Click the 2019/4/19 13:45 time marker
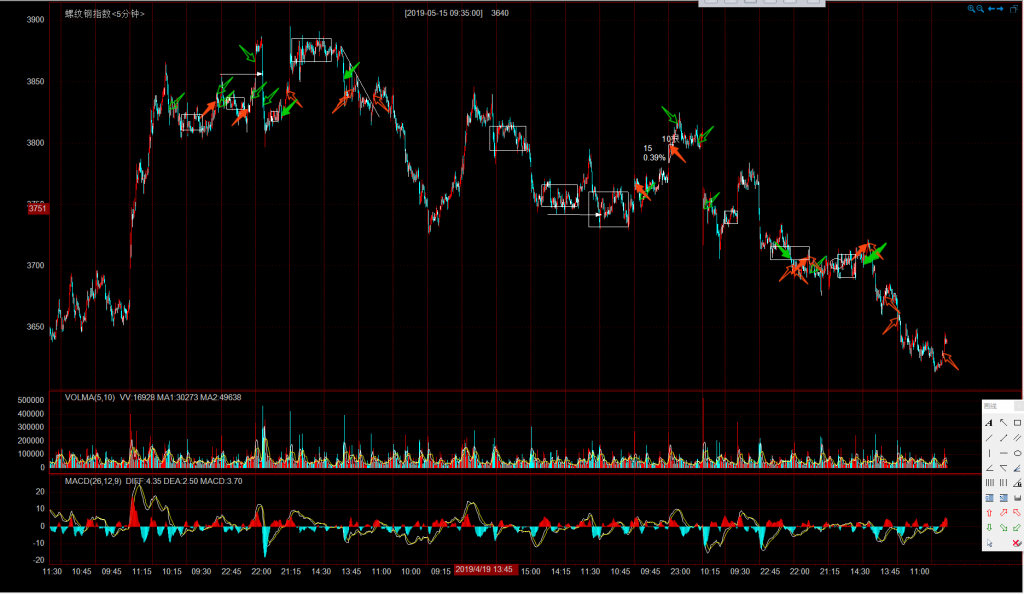Screen dimensions: 1024x594 [485, 569]
